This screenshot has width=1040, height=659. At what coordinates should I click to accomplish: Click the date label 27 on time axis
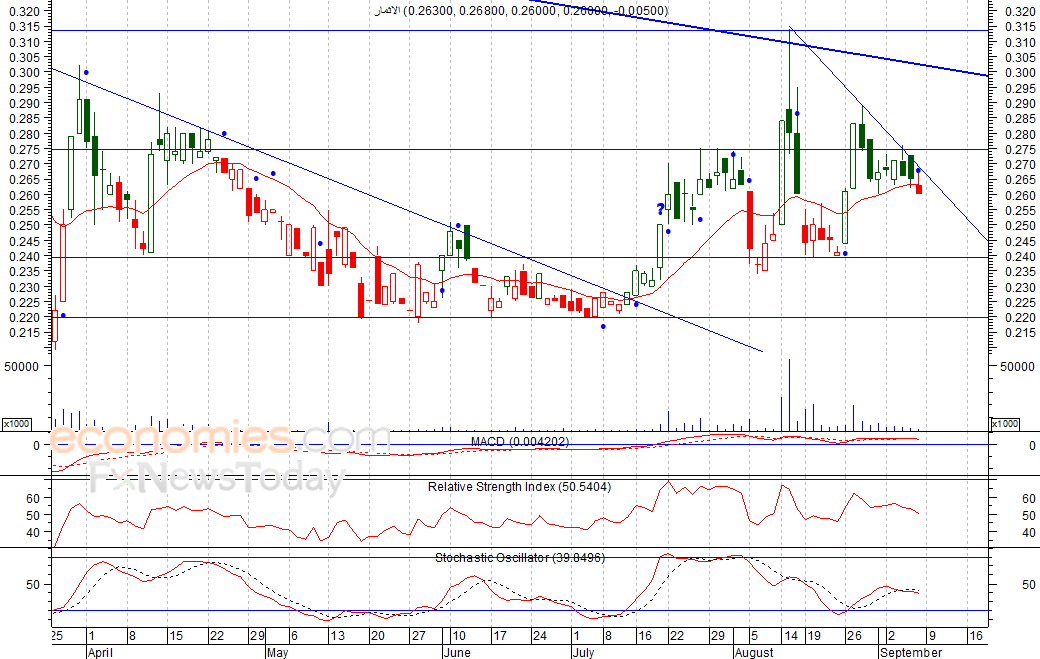[419, 636]
